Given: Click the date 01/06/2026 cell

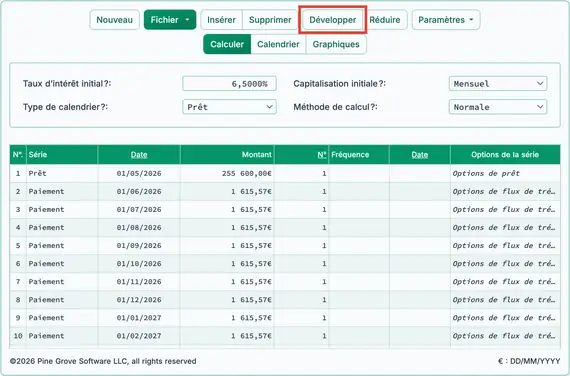Looking at the screenshot, I should pyautogui.click(x=139, y=192).
